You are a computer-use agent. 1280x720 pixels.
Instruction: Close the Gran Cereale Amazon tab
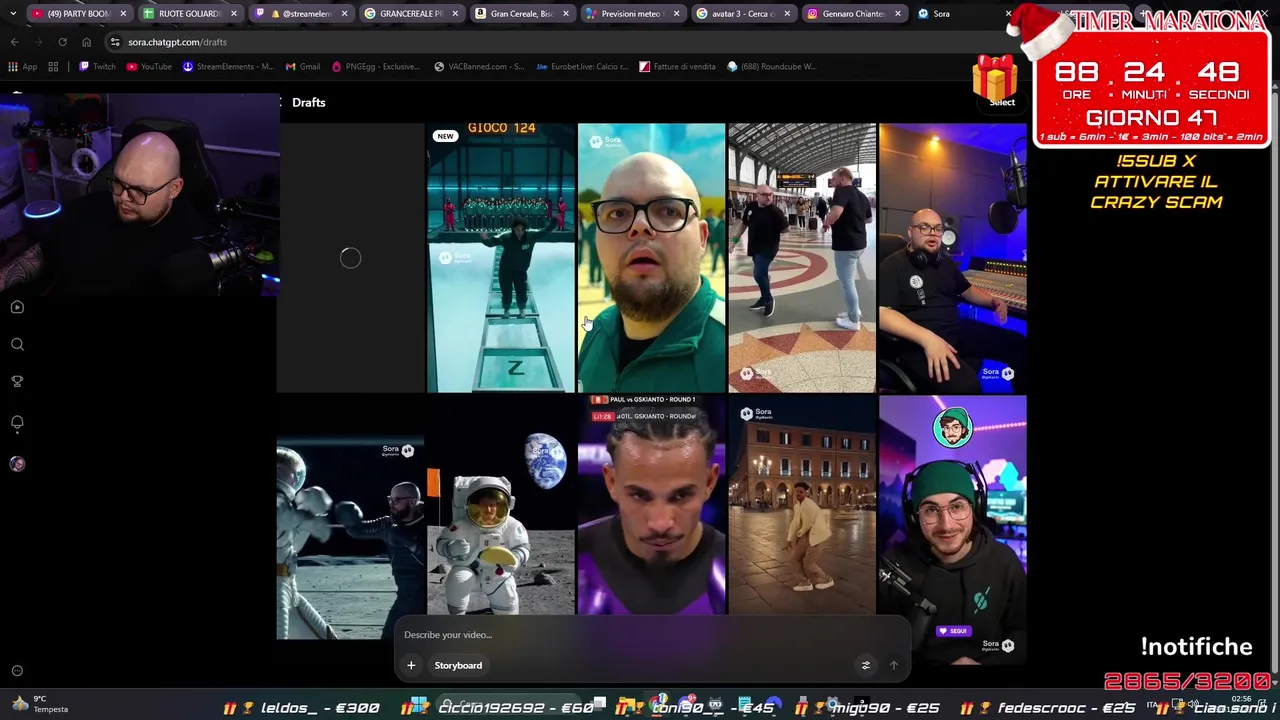click(565, 14)
